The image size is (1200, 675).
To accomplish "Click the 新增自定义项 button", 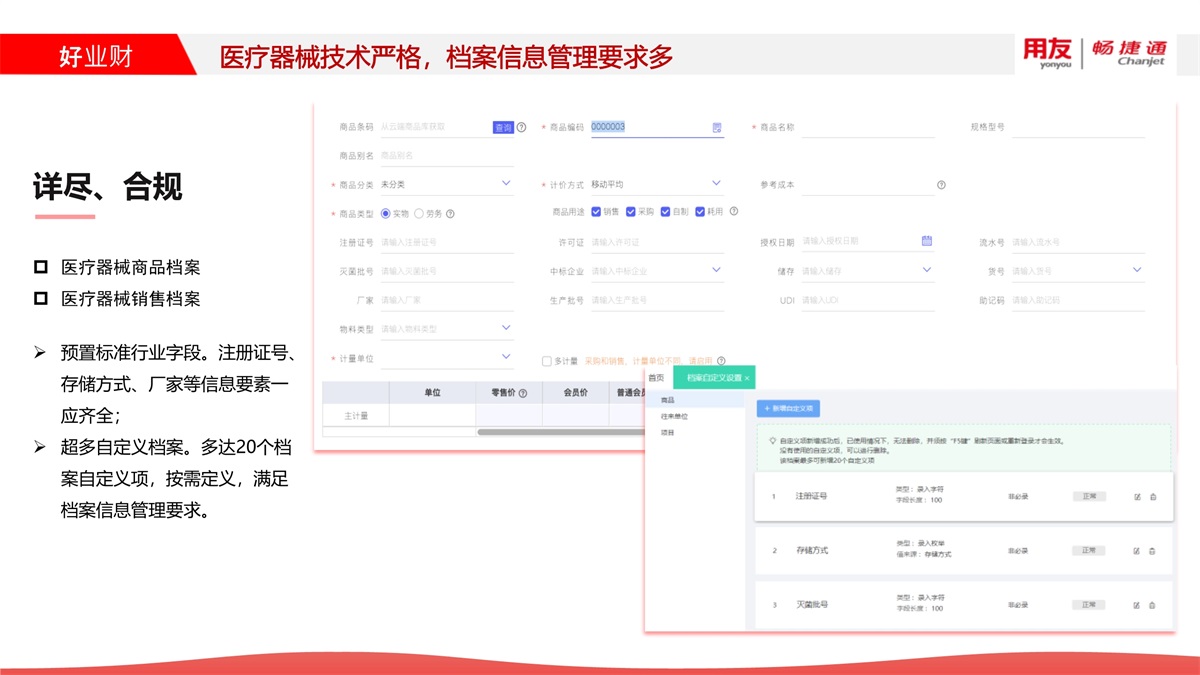I will point(788,408).
